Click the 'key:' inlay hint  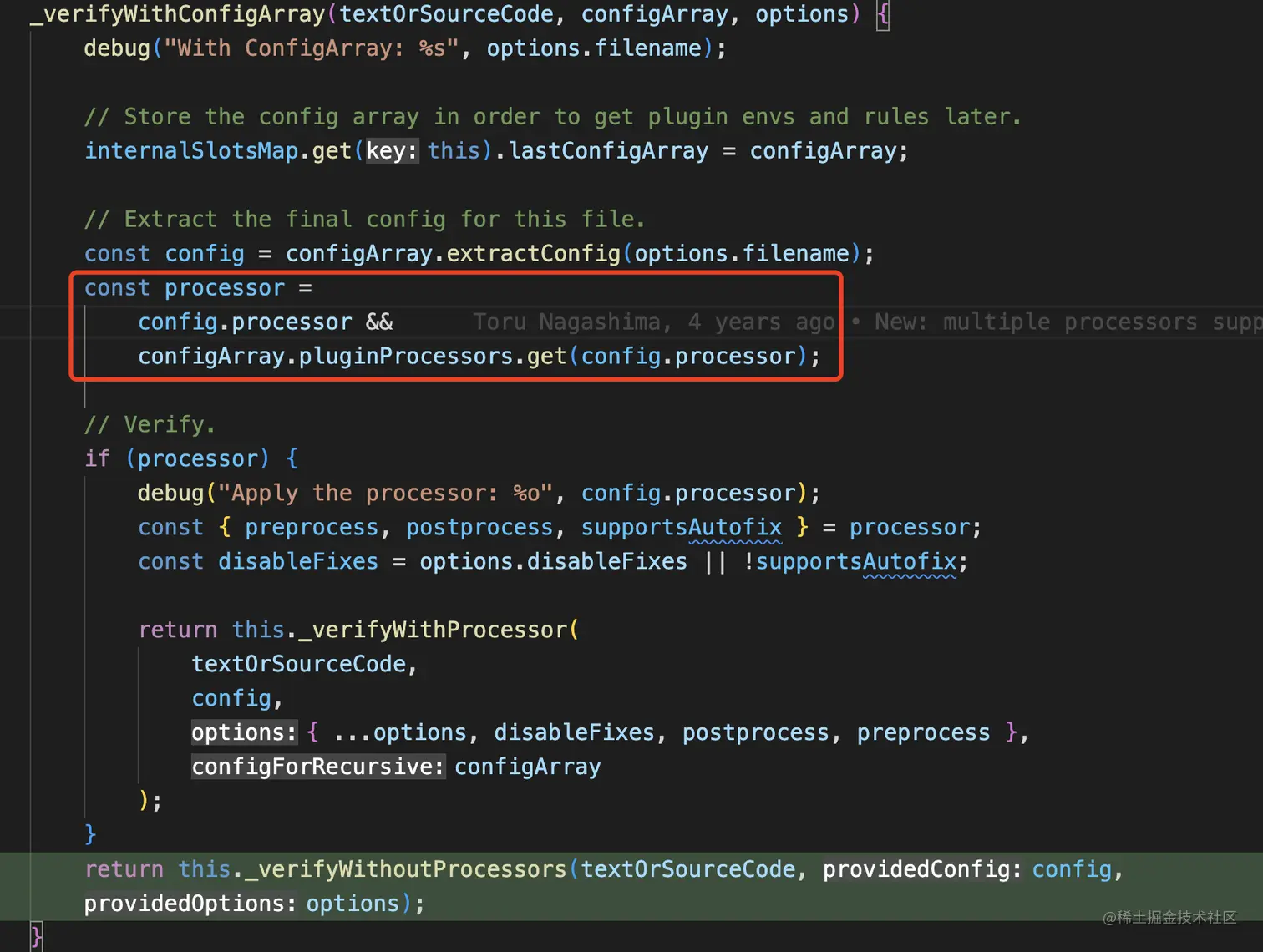[392, 151]
